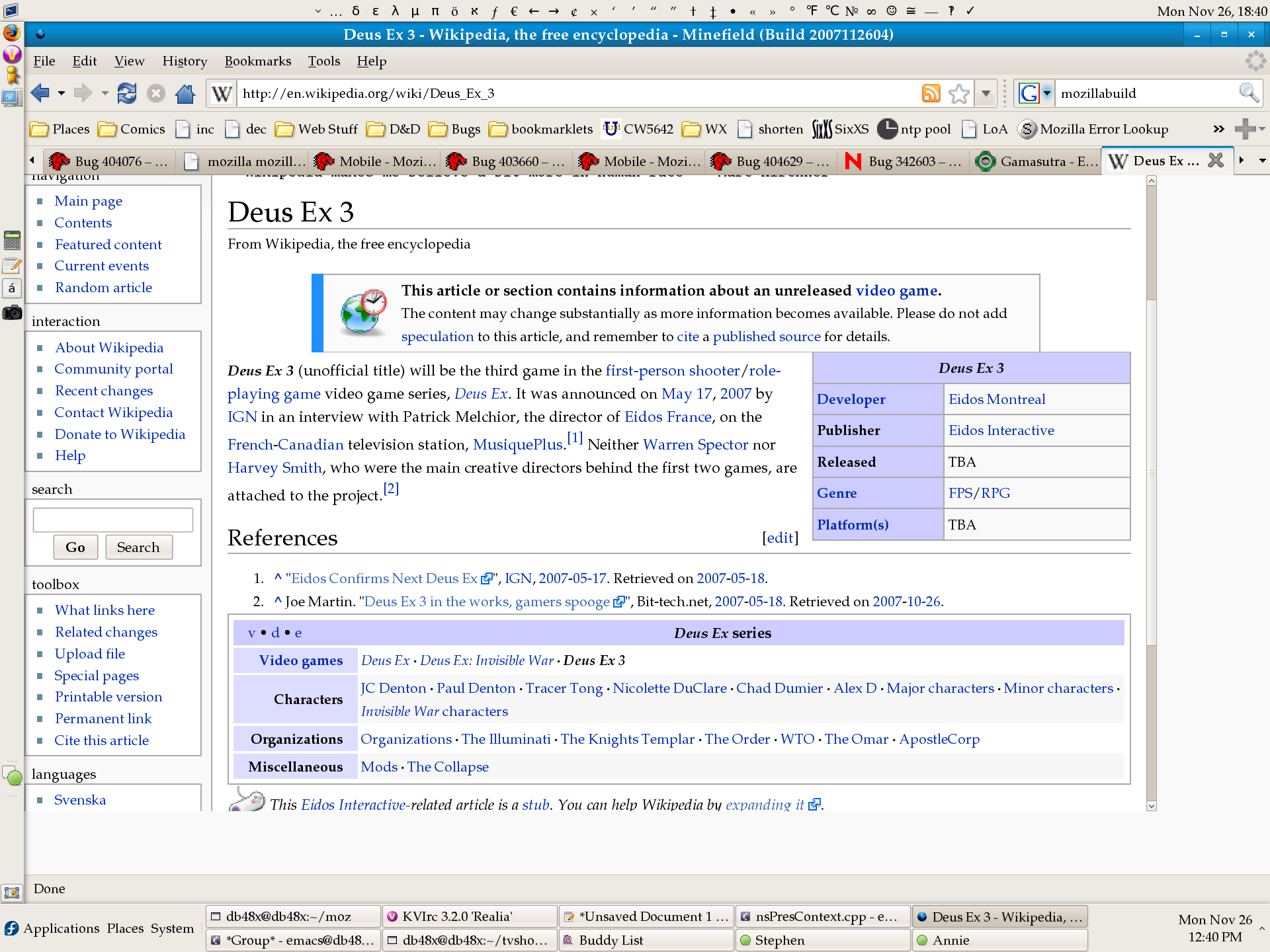Close the Deus Ex tab
The image size is (1270, 952).
[x=1216, y=161]
